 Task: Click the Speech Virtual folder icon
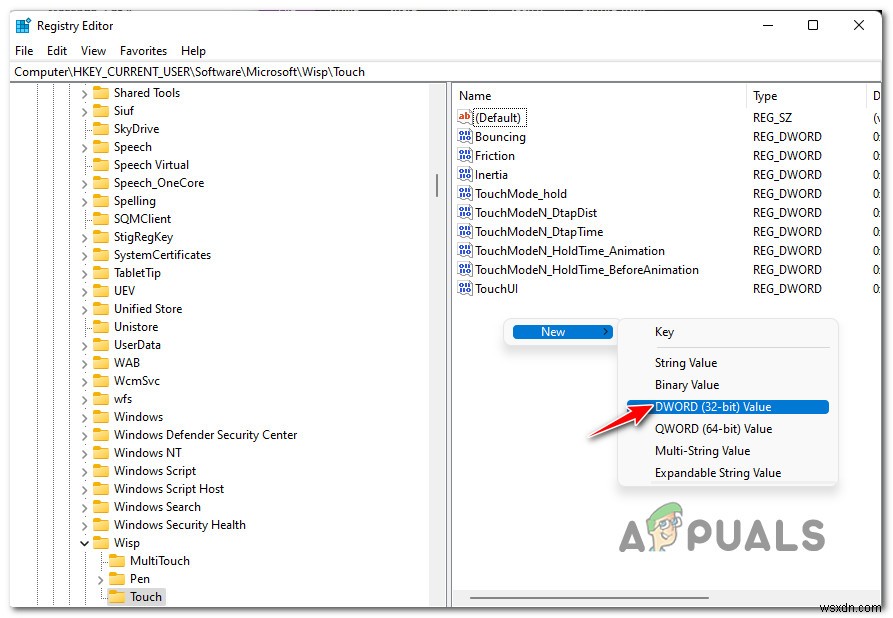(x=101, y=165)
